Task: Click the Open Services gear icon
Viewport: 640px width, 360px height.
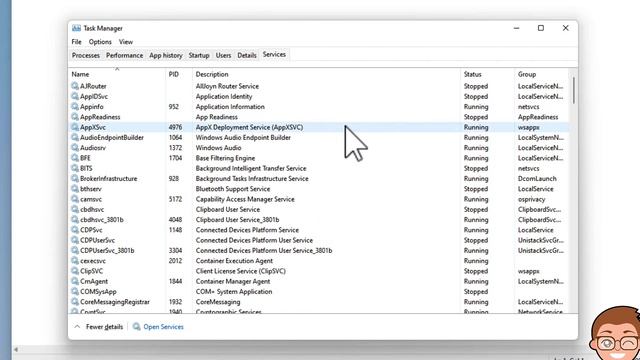Action: tap(137, 327)
